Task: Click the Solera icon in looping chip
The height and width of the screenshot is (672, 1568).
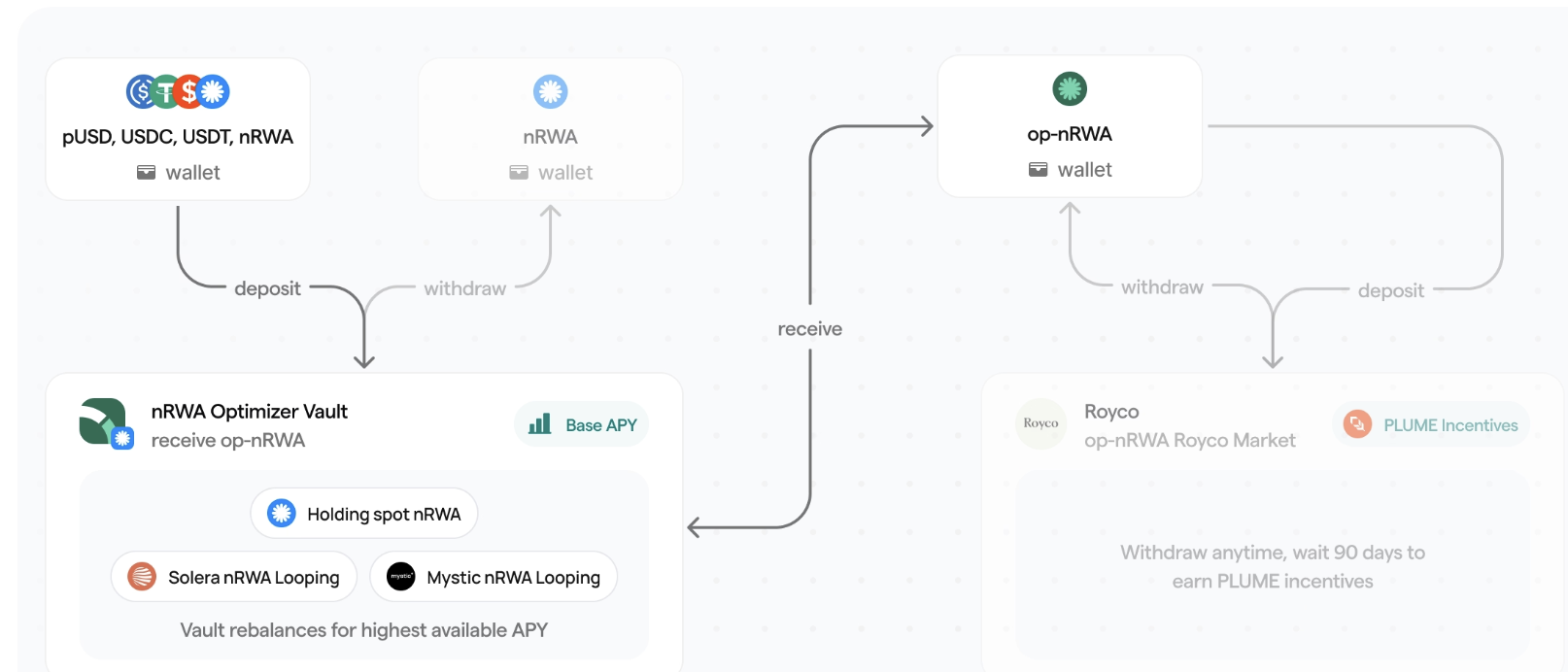Action: (x=142, y=577)
